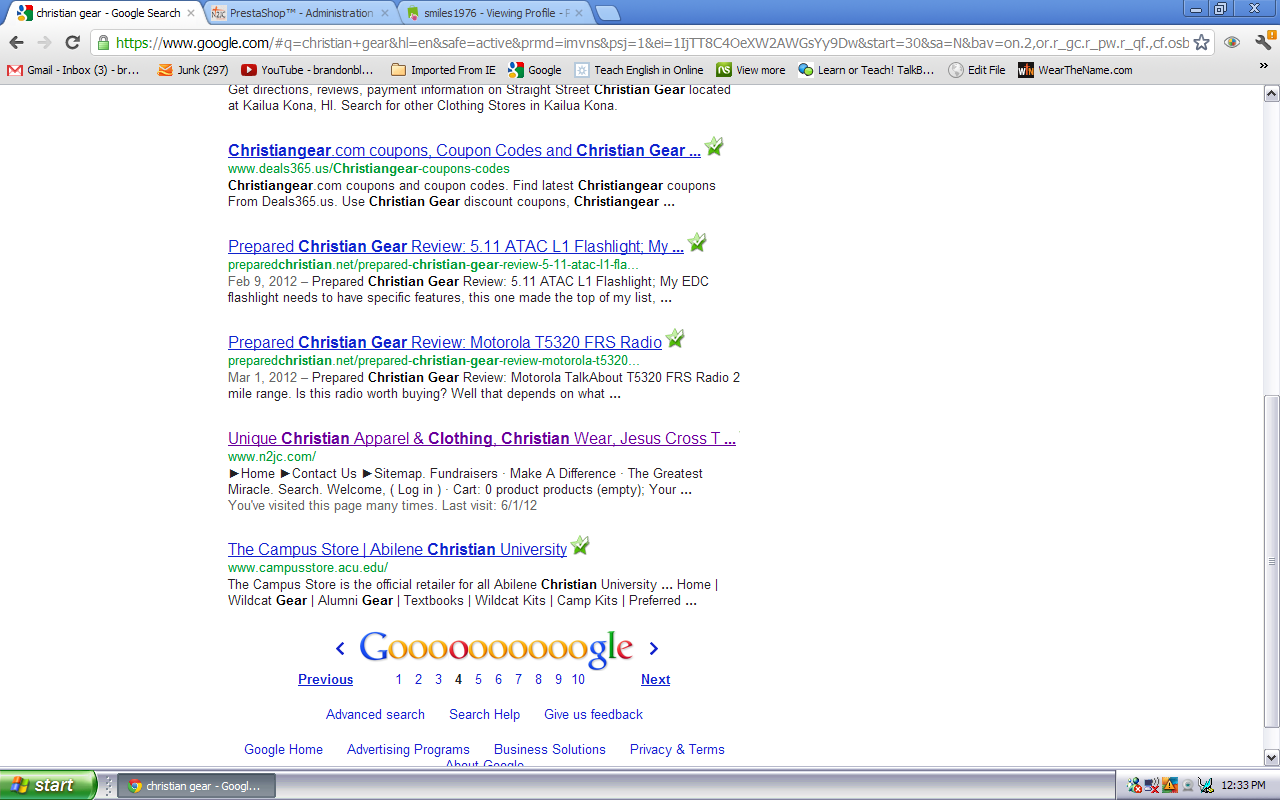Go to the Next results page link
This screenshot has height=800, width=1280.
click(x=655, y=680)
